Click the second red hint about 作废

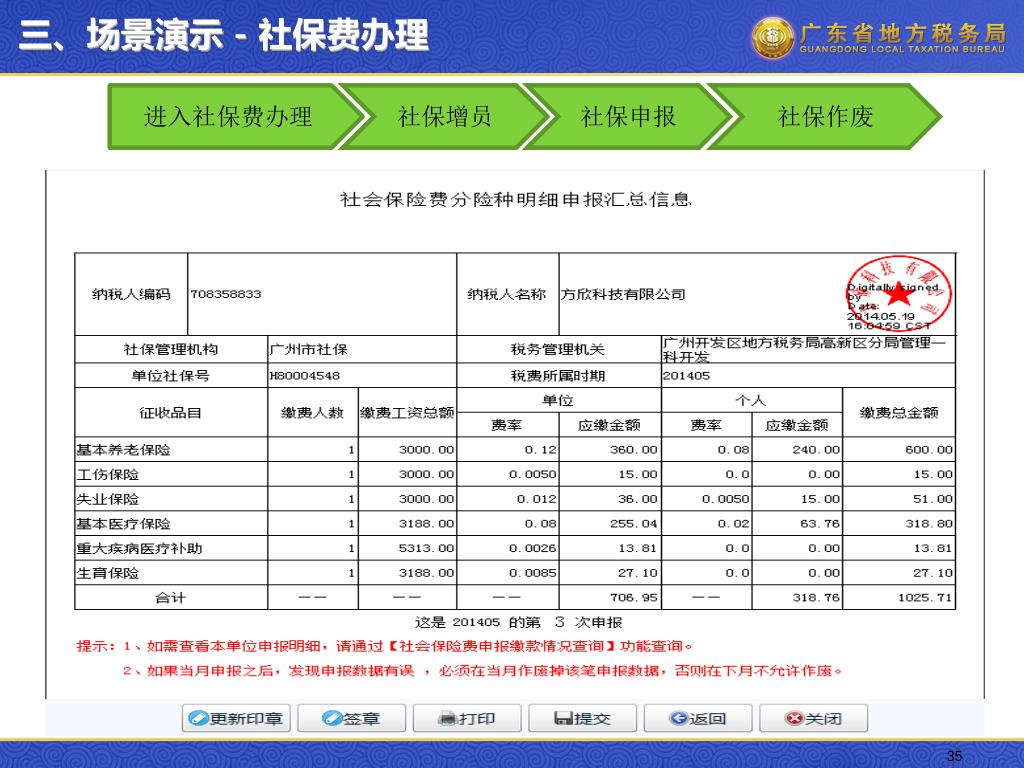point(482,671)
